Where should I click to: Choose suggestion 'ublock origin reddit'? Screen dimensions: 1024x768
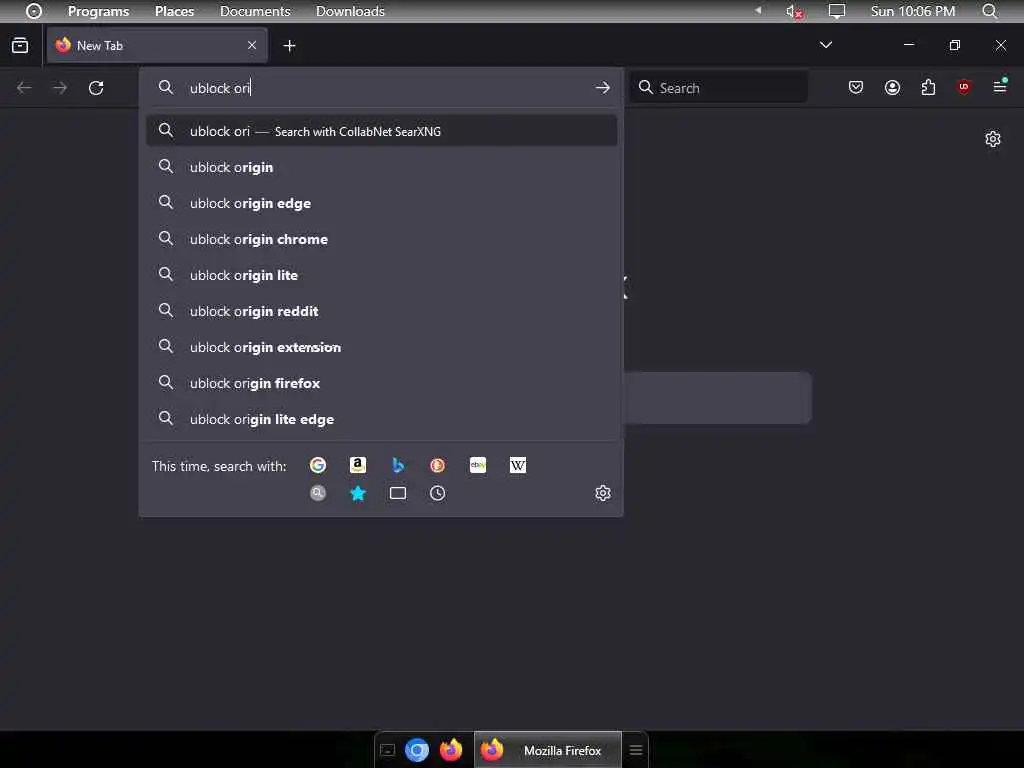381,311
